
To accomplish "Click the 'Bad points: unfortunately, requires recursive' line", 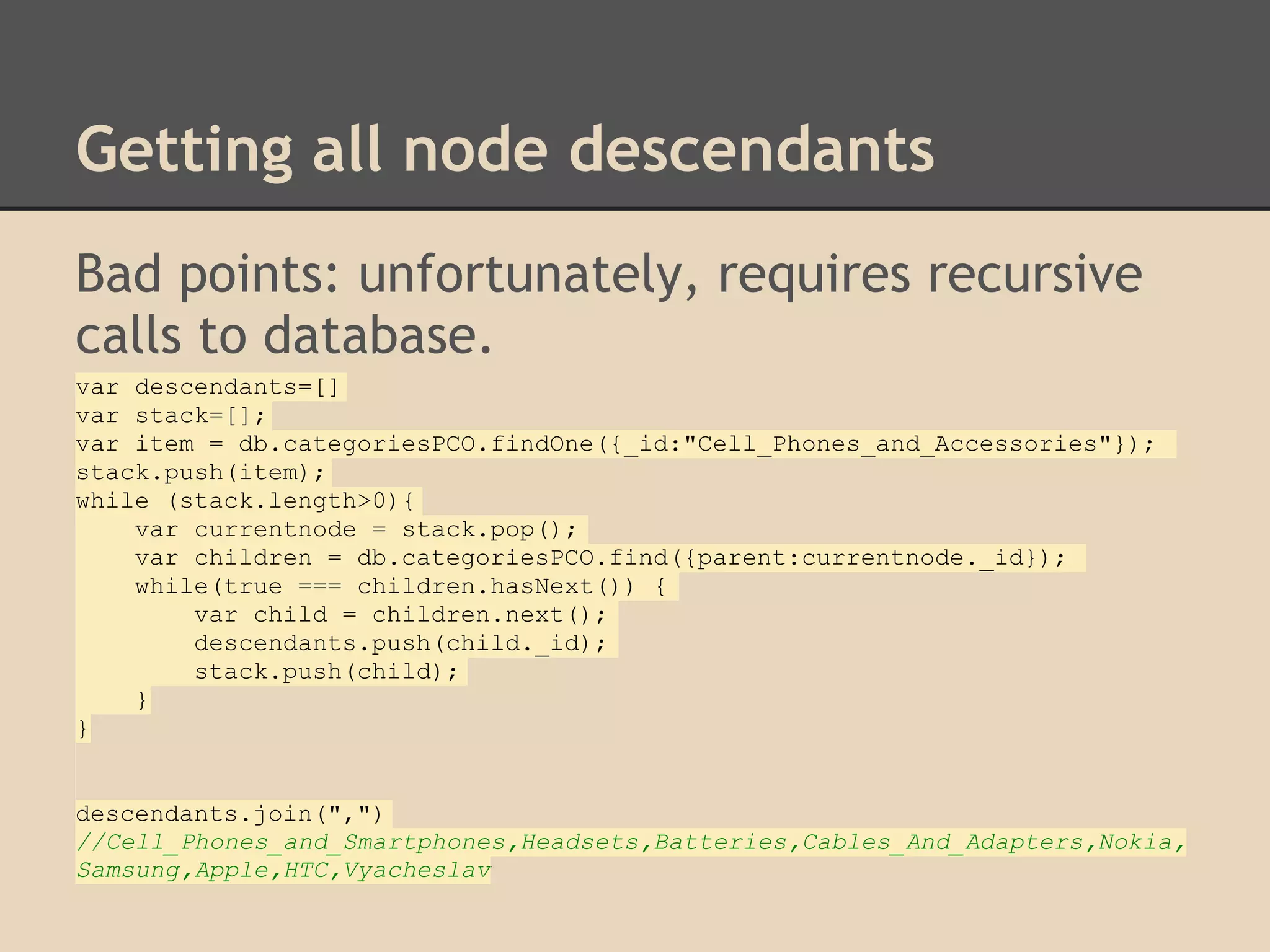I will pyautogui.click(x=608, y=275).
